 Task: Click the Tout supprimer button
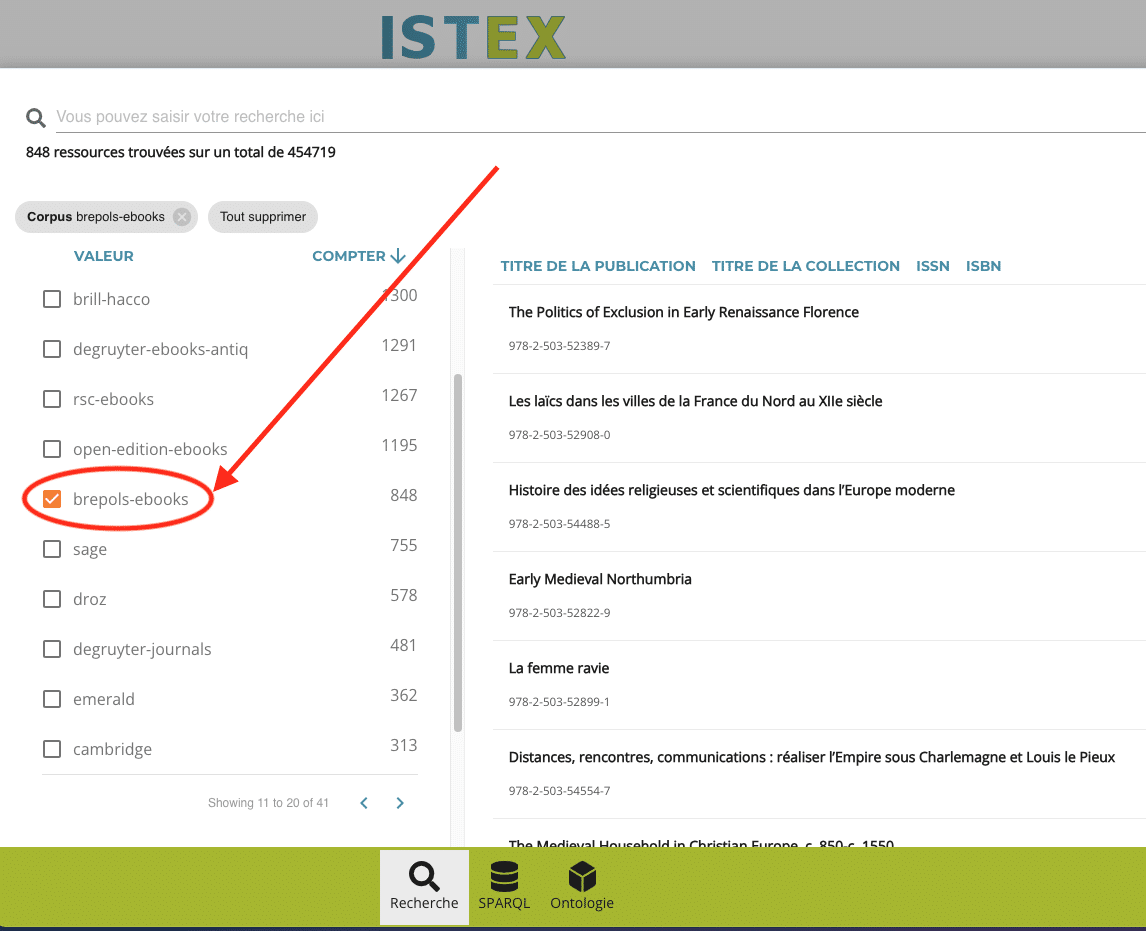click(263, 217)
